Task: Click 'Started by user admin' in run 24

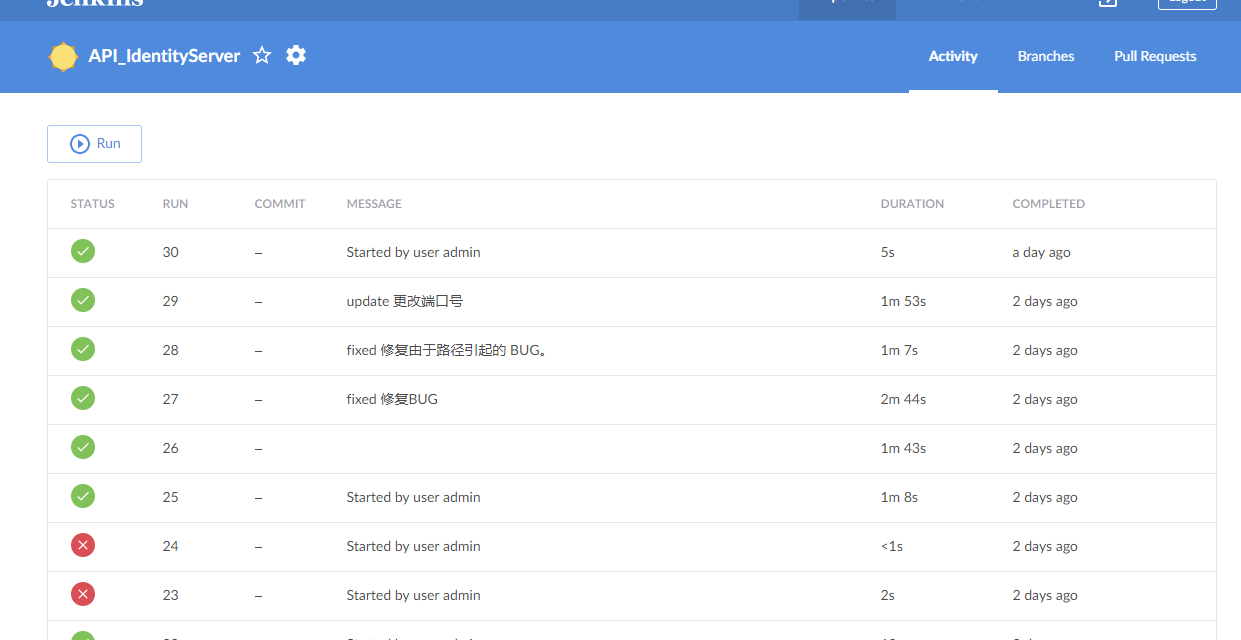Action: pos(413,547)
